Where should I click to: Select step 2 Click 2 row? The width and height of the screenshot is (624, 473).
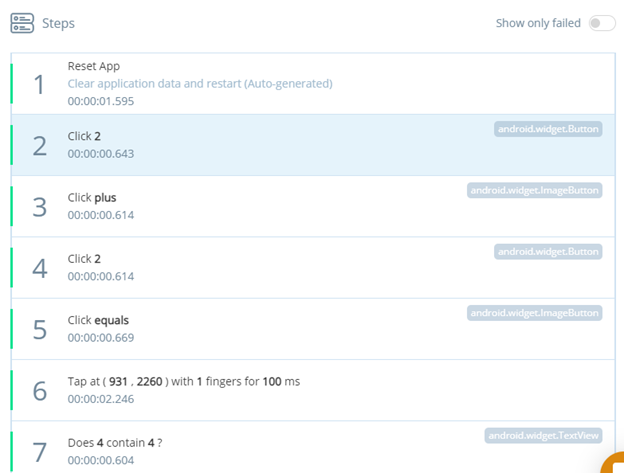pyautogui.click(x=300, y=145)
